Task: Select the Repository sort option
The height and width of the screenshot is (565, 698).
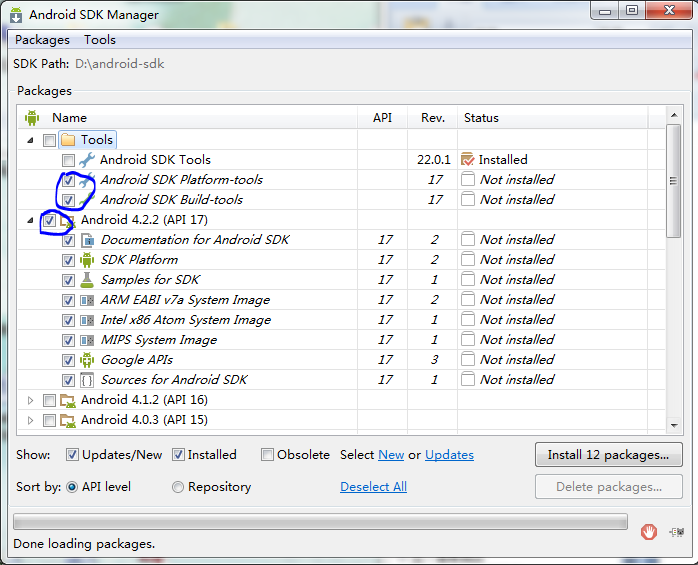Action: pos(178,487)
